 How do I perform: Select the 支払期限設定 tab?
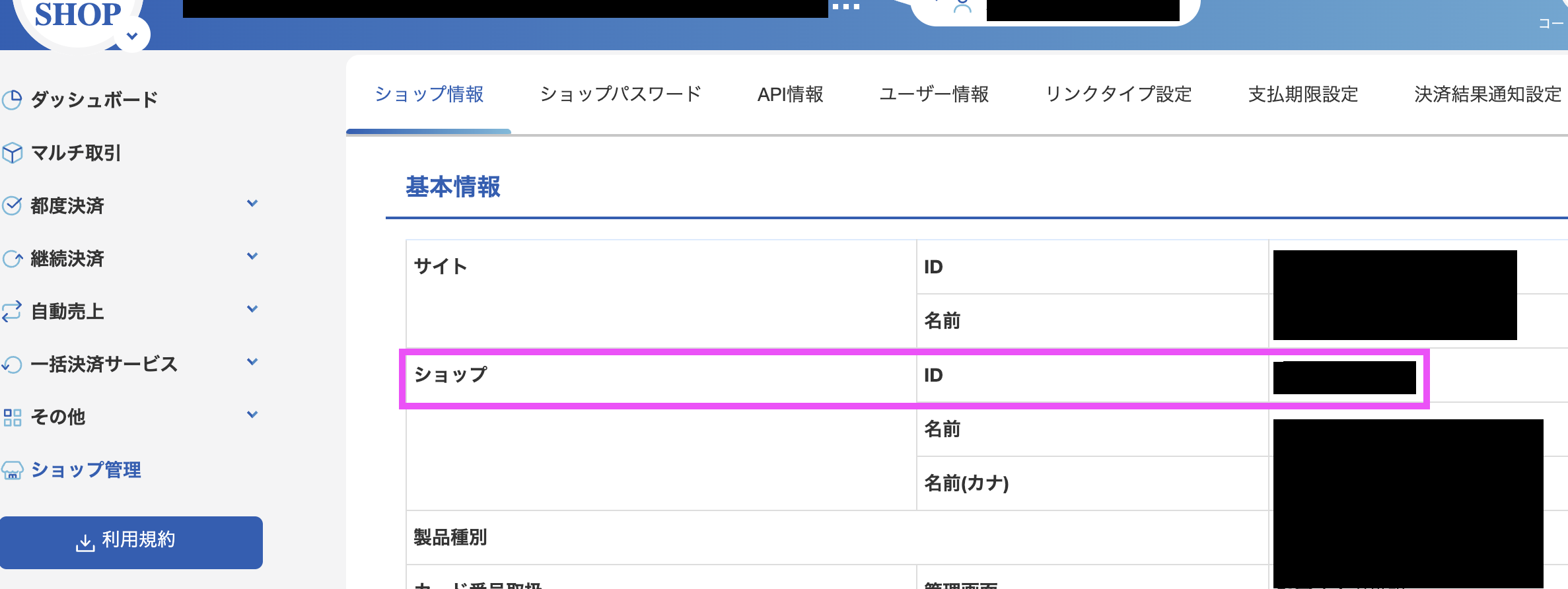(1302, 94)
